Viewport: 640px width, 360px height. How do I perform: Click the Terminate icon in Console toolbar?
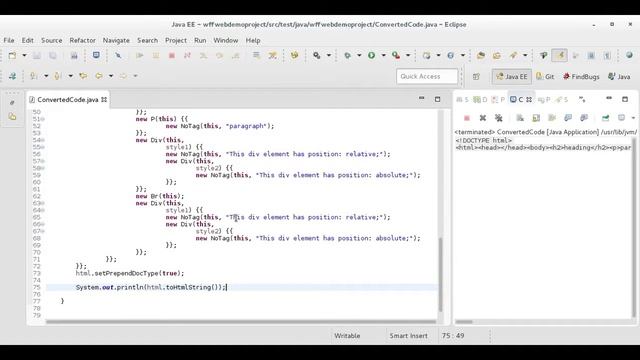pos(467,118)
